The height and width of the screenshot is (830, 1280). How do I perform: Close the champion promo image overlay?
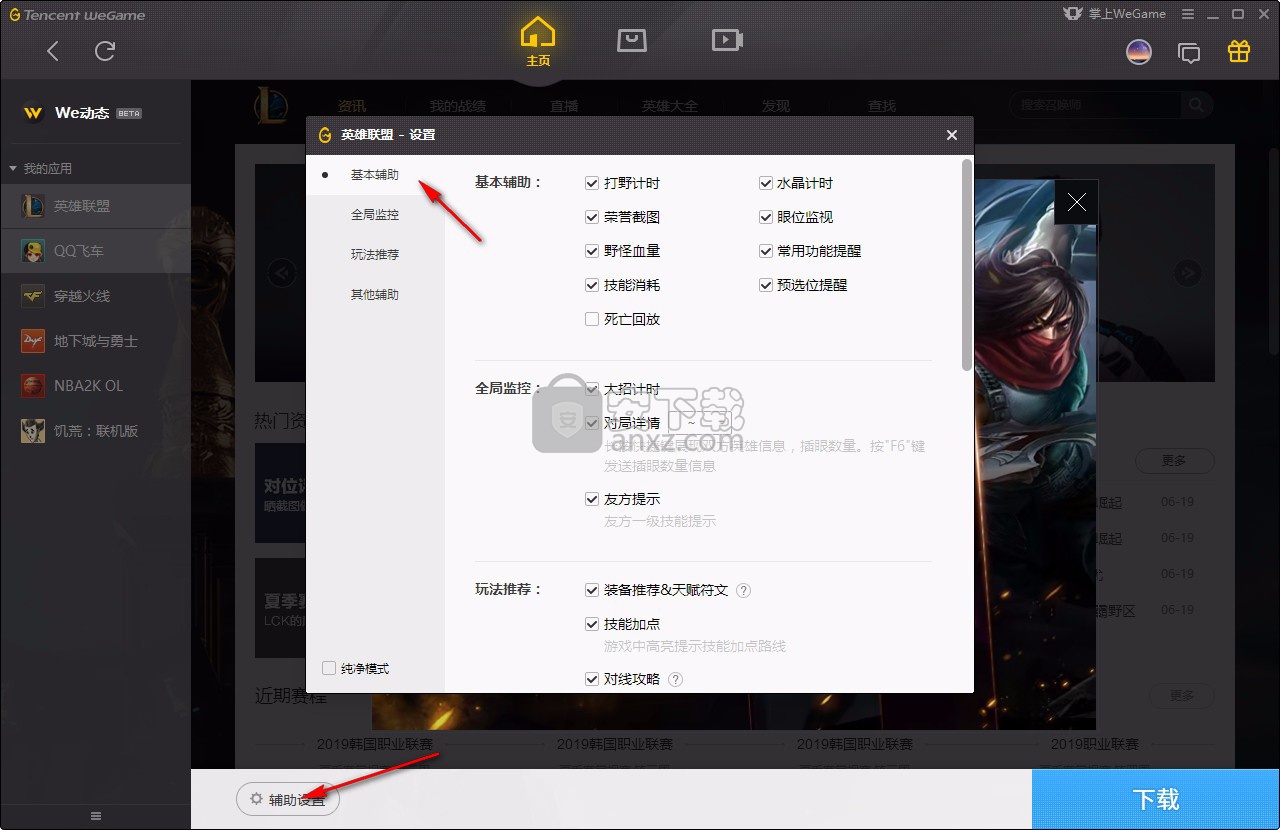[1076, 202]
